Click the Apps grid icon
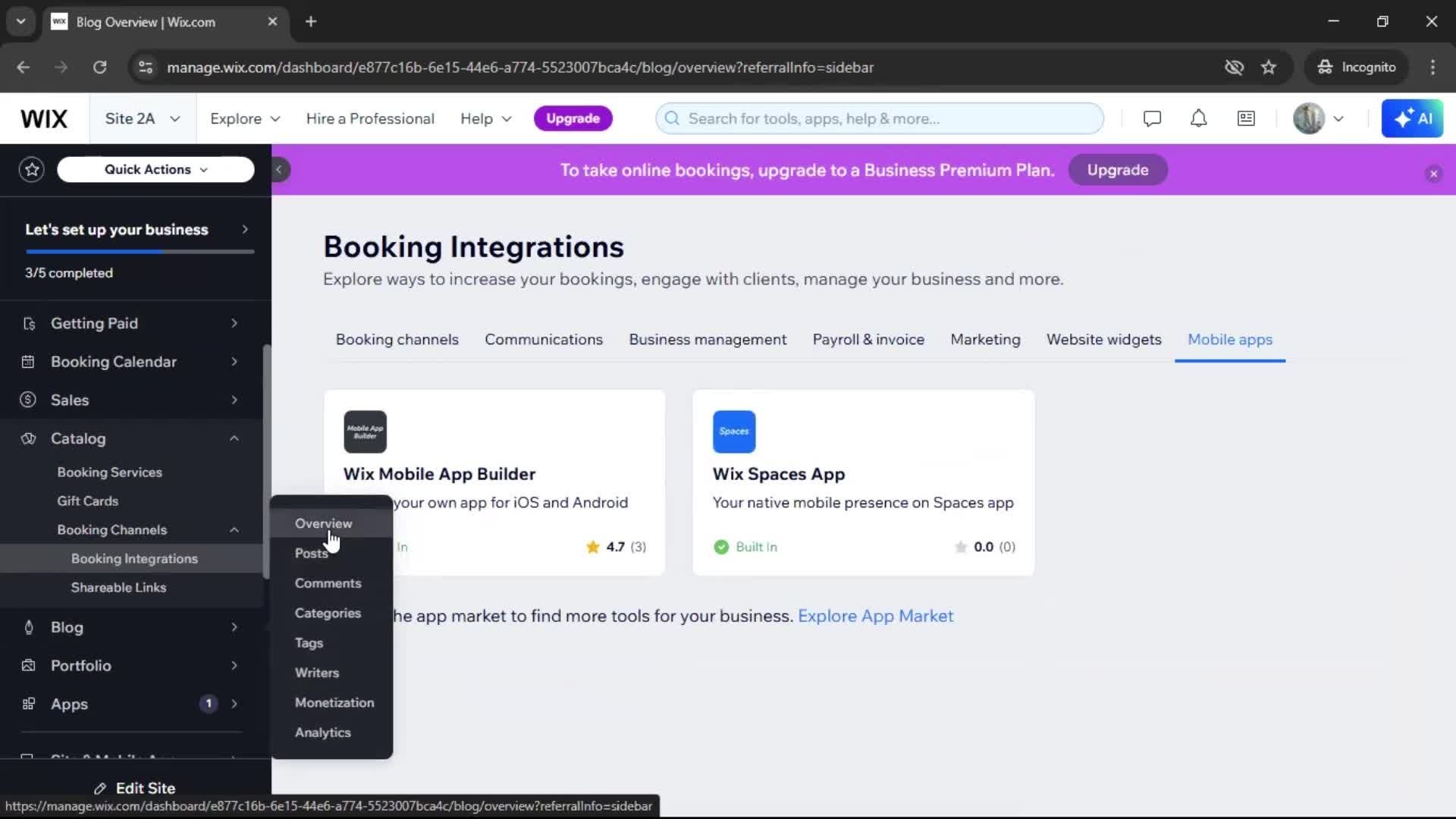Image resolution: width=1456 pixels, height=819 pixels. pos(29,704)
